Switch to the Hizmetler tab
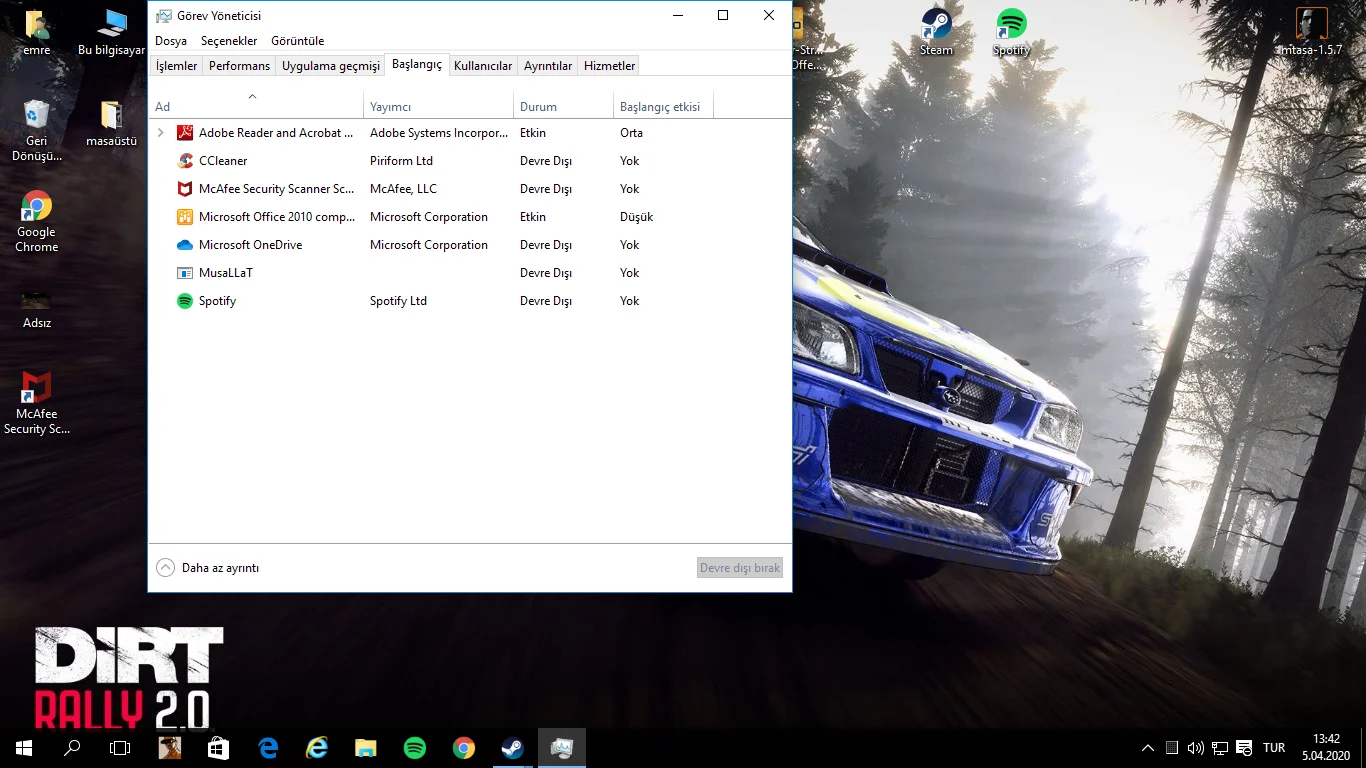 coord(609,66)
